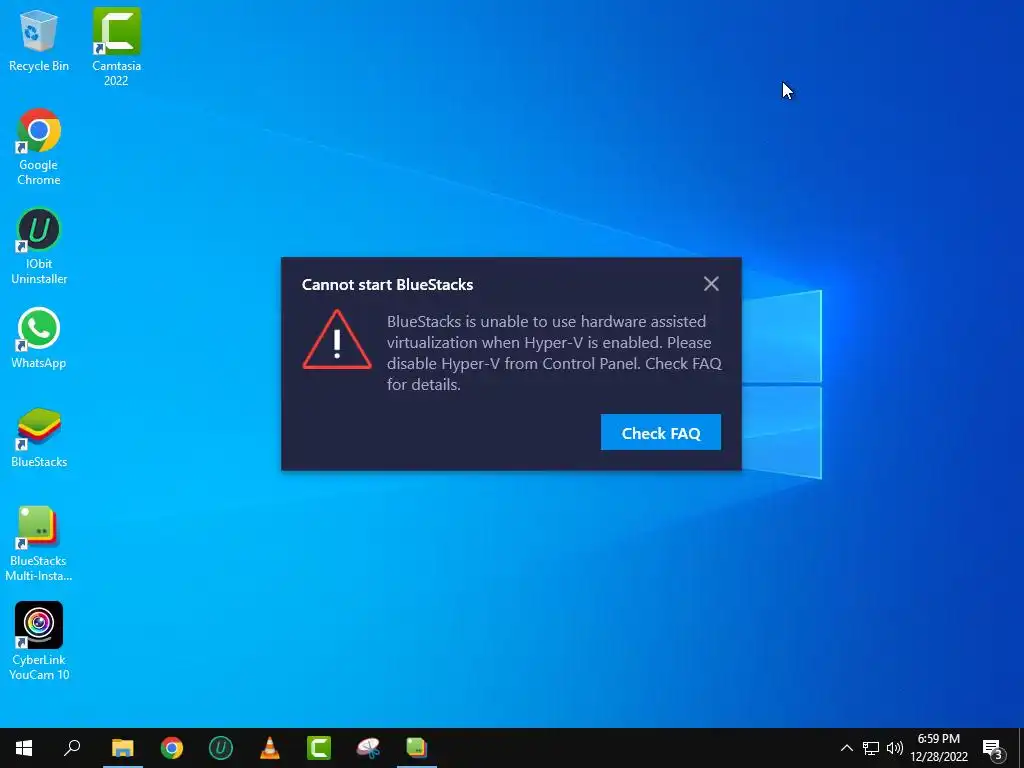Viewport: 1024px width, 768px height.
Task: Launch Chrome from the taskbar
Action: click(x=172, y=748)
